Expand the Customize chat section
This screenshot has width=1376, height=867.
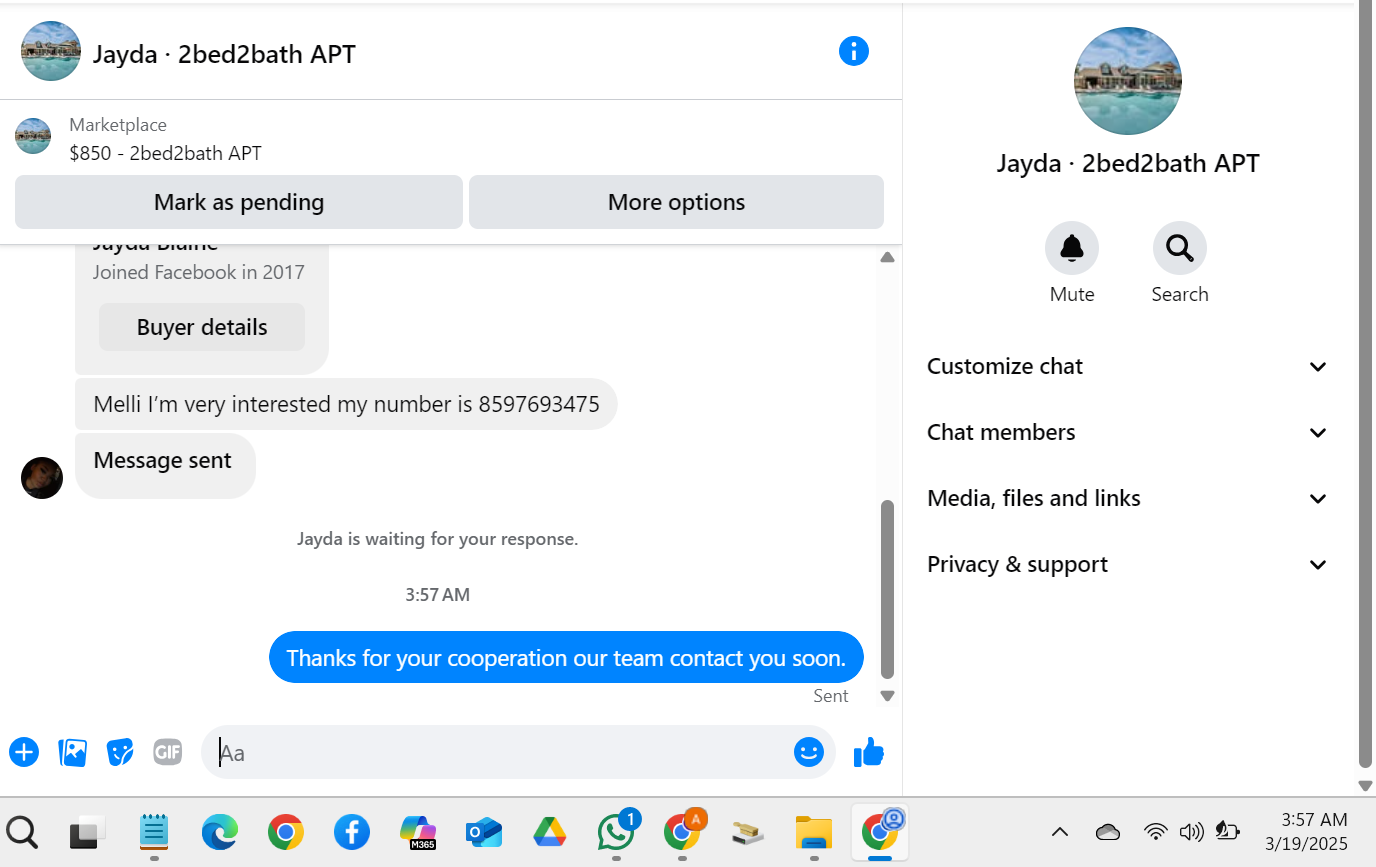coord(1128,367)
